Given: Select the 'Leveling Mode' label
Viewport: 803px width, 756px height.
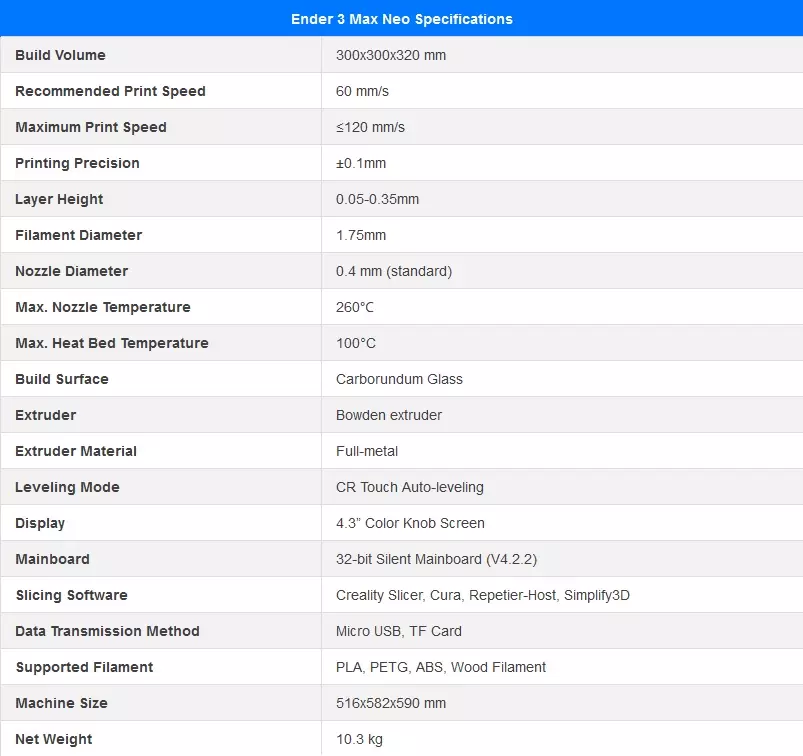Looking at the screenshot, I should click(67, 487).
